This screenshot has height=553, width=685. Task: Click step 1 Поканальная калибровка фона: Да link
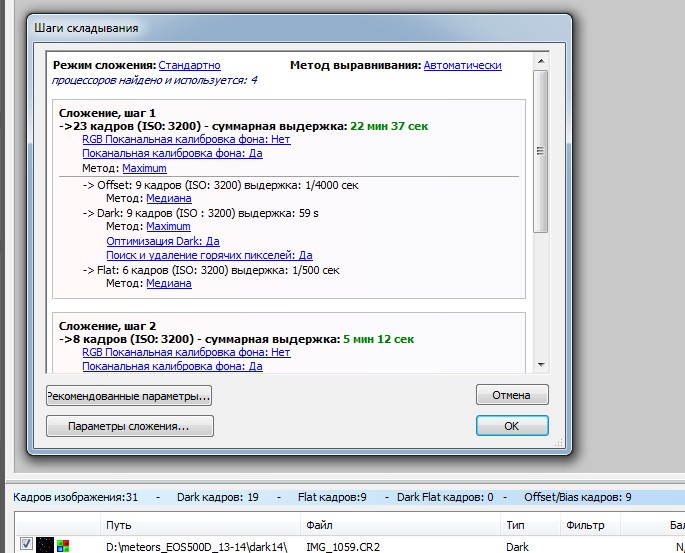172,155
